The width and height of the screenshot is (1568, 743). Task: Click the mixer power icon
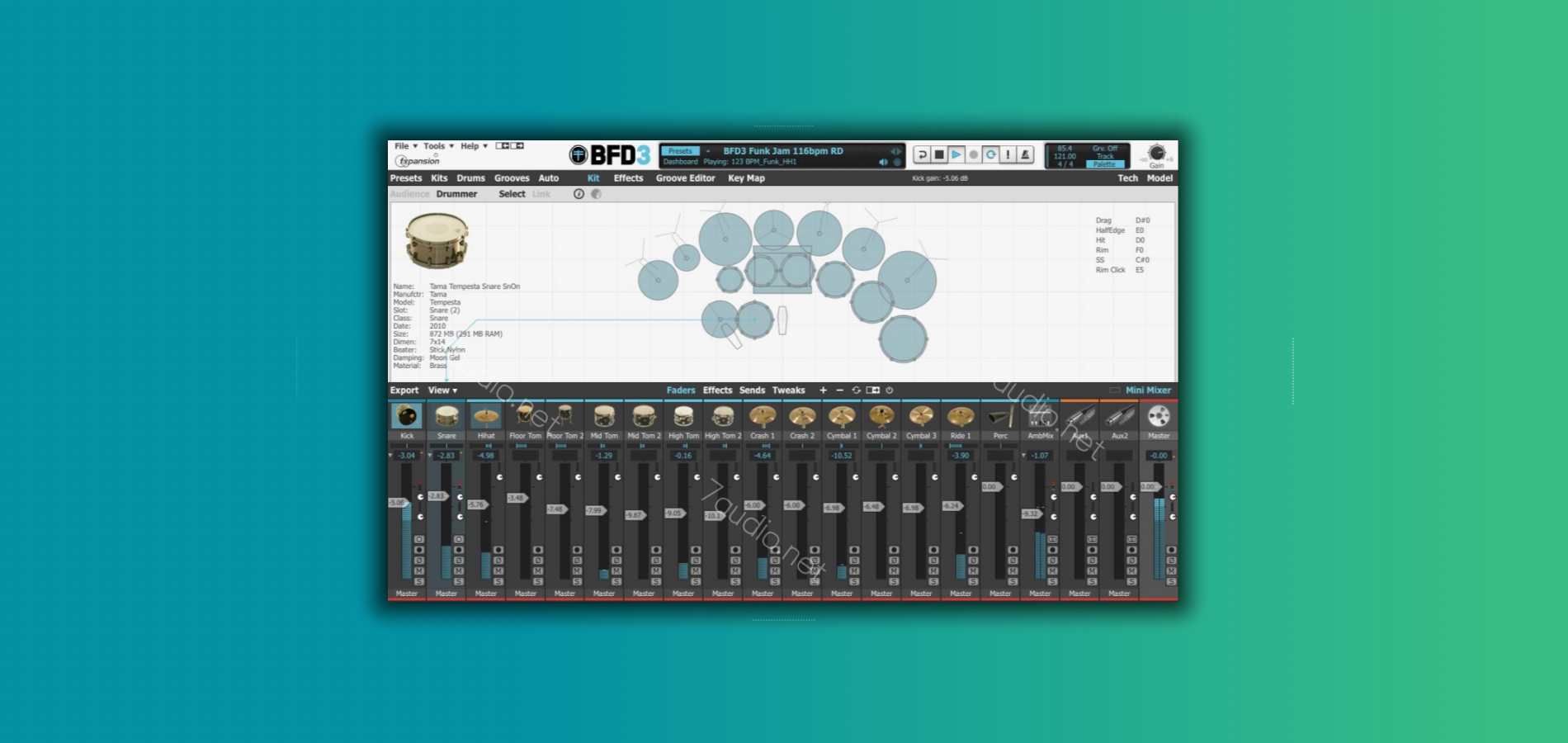point(890,390)
